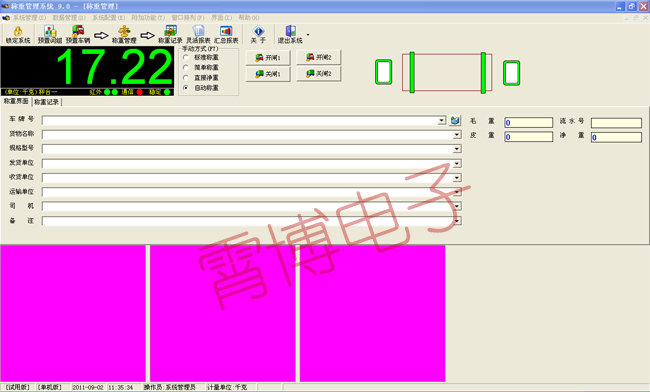Expand the 车牌号 dropdown list
This screenshot has height=392, width=650.
[441, 121]
